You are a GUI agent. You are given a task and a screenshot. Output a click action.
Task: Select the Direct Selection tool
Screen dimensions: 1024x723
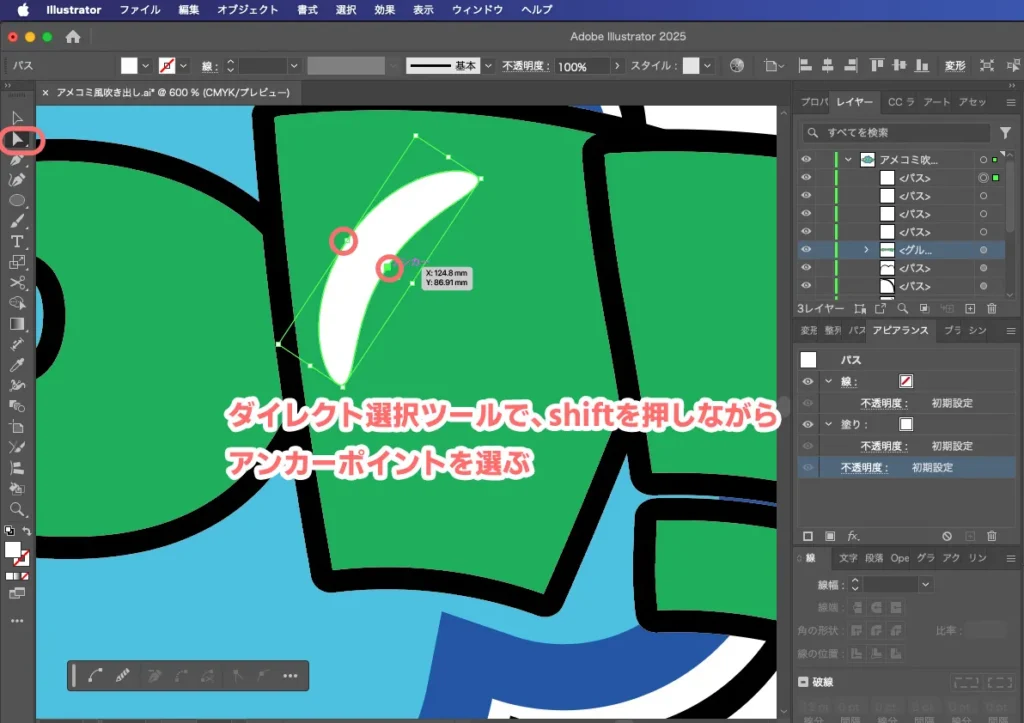[18, 137]
